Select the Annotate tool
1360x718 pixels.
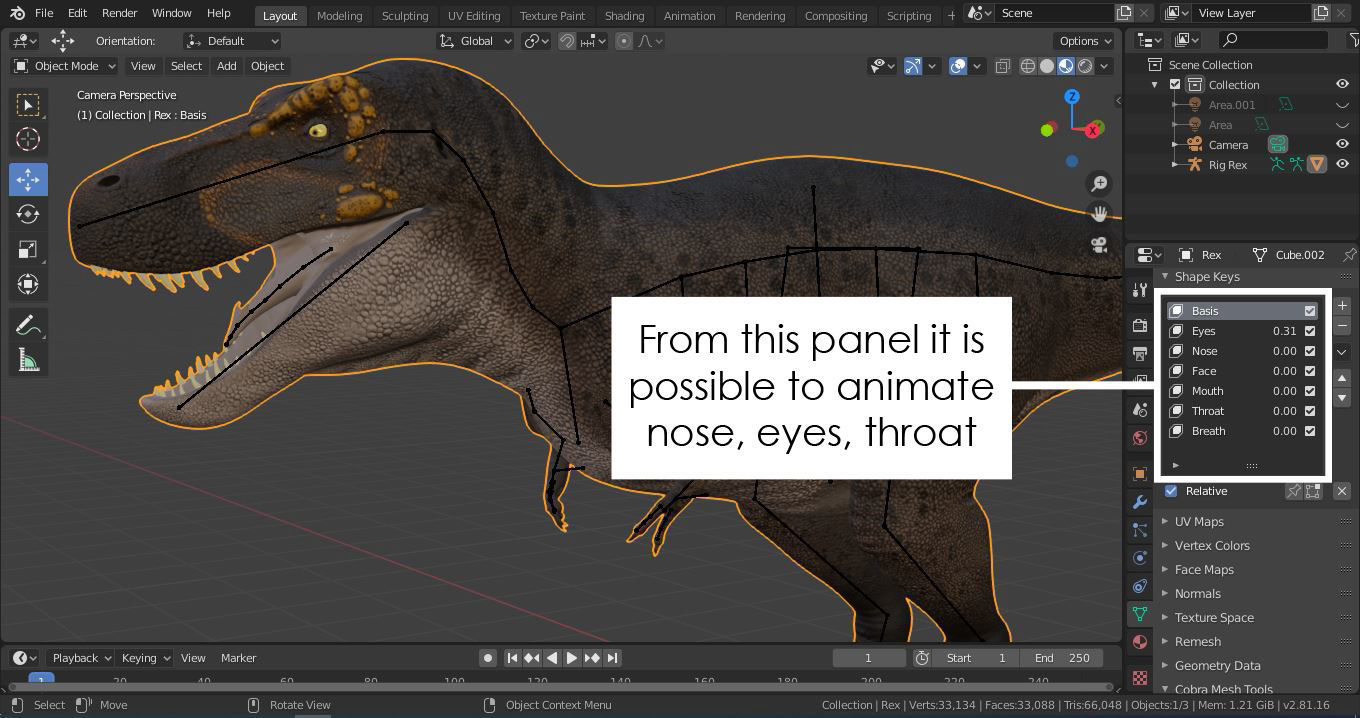(x=28, y=325)
